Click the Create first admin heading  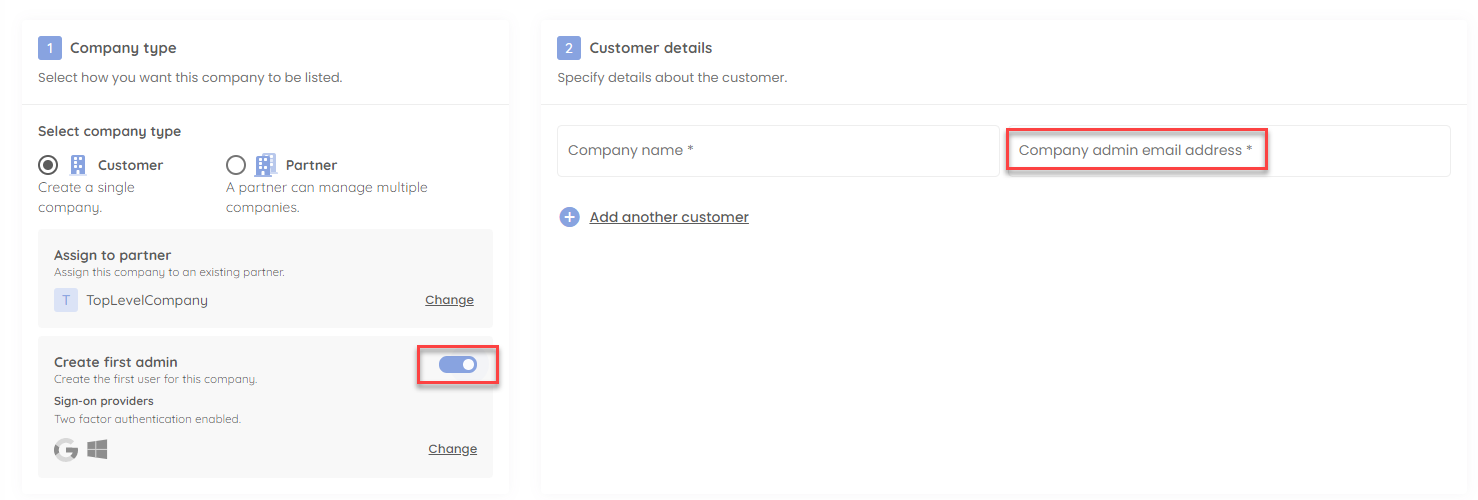point(116,362)
